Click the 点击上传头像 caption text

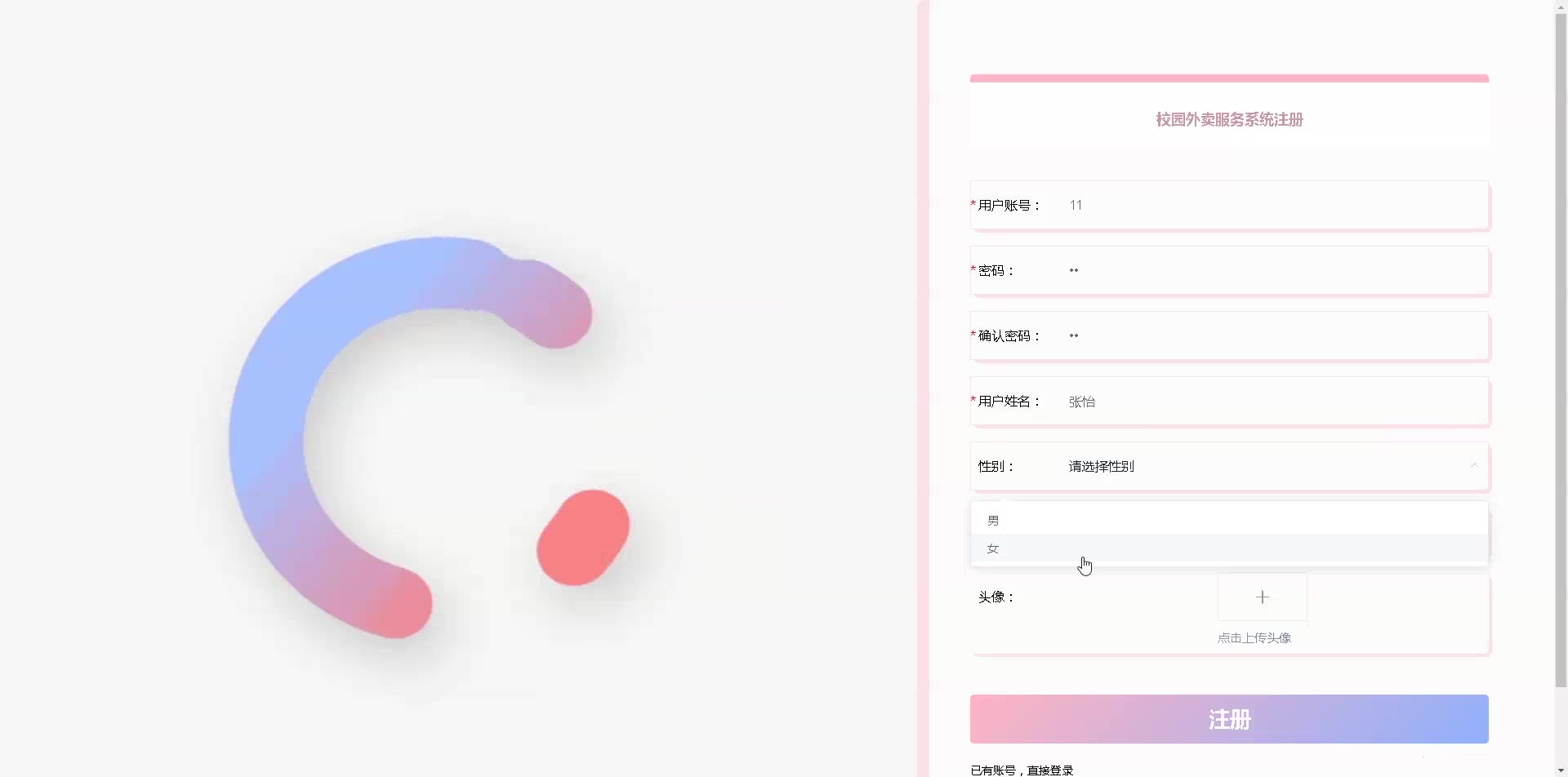pos(1254,637)
